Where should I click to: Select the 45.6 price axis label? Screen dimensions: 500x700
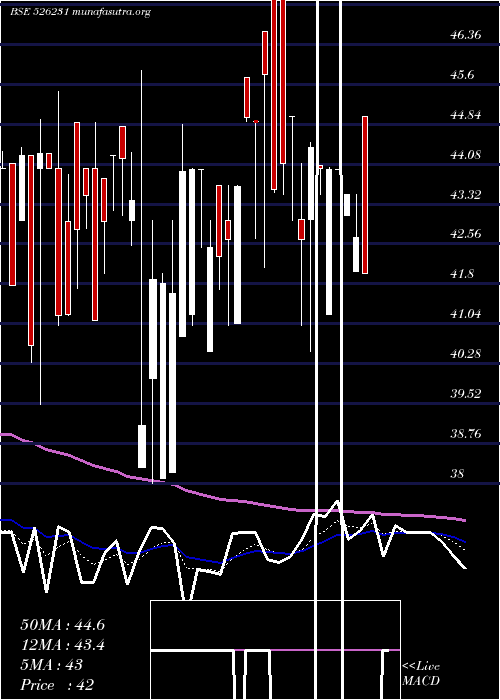click(x=462, y=75)
